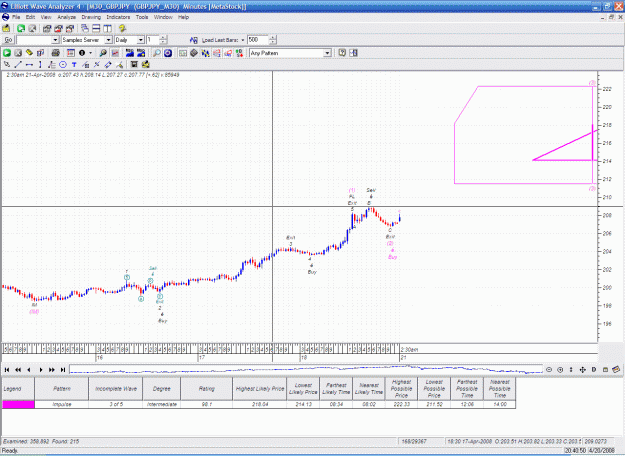Select the horizontal line drawing tool
Viewport: 625px width, 456px height.
click(x=29, y=64)
